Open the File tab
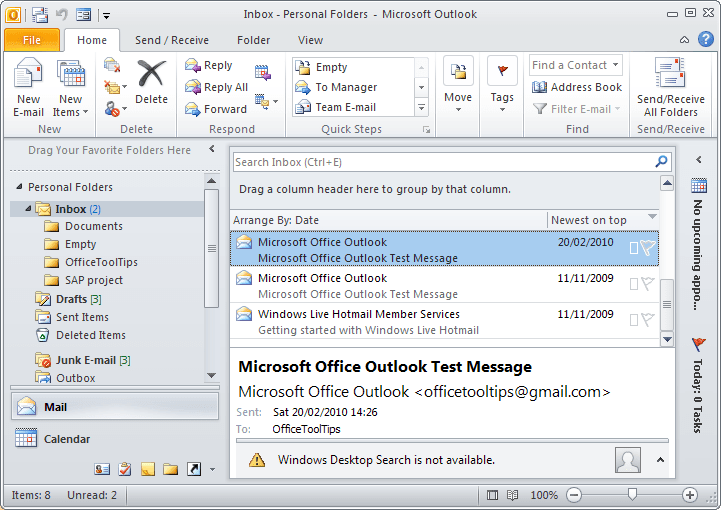This screenshot has width=721, height=510. pyautogui.click(x=32, y=40)
